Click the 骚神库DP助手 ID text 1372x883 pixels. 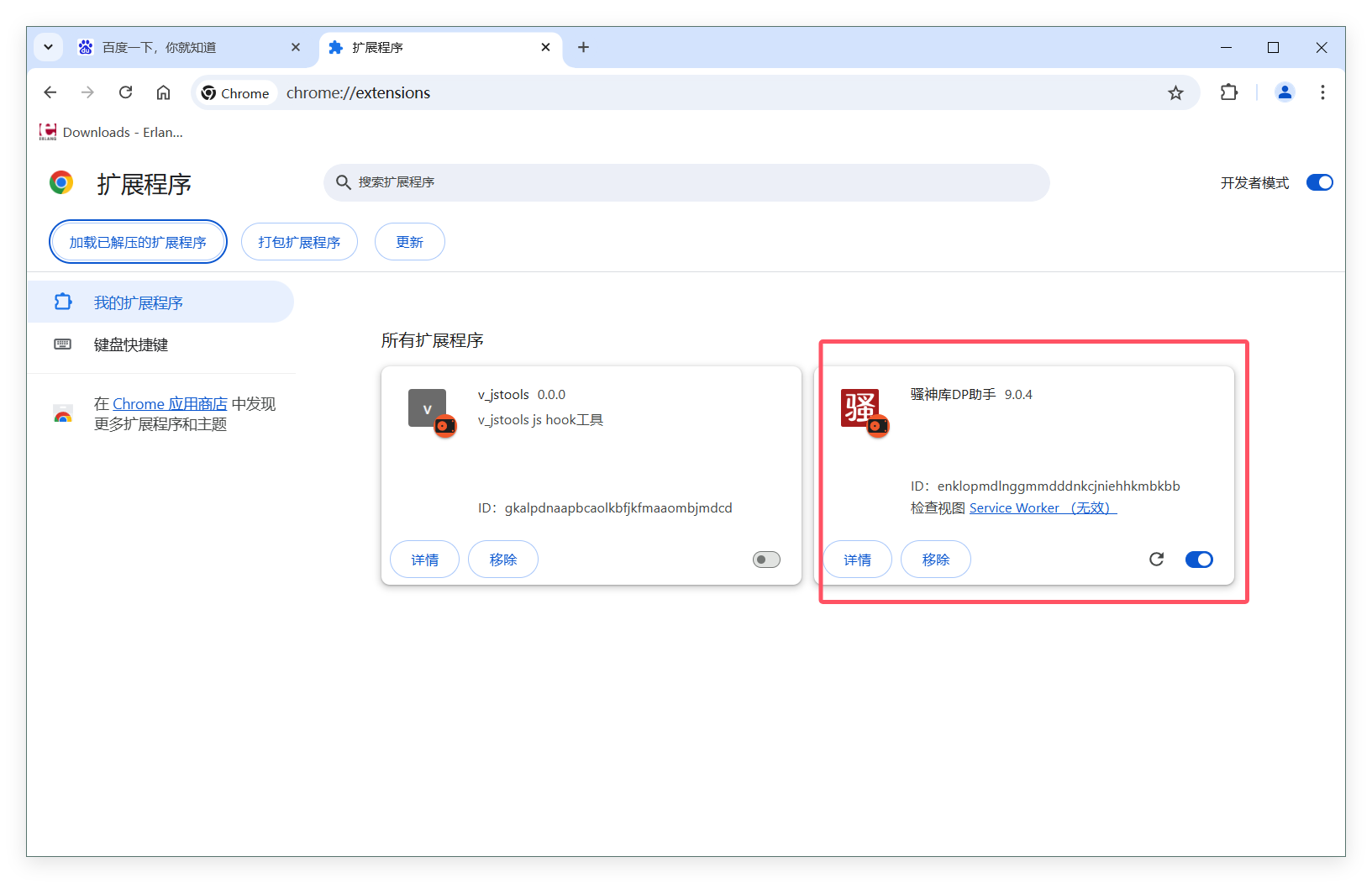1045,486
